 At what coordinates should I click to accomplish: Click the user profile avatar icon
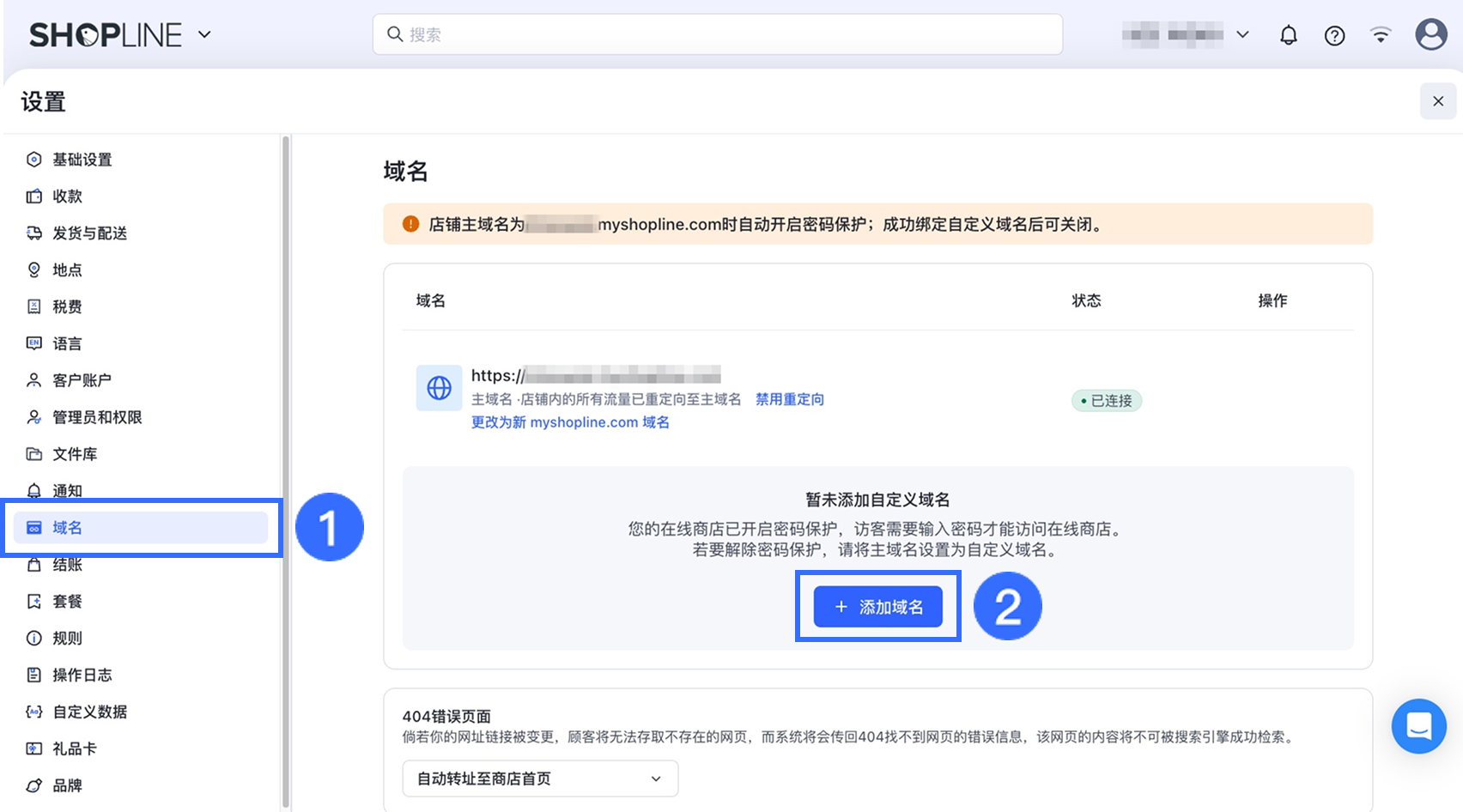[x=1430, y=34]
